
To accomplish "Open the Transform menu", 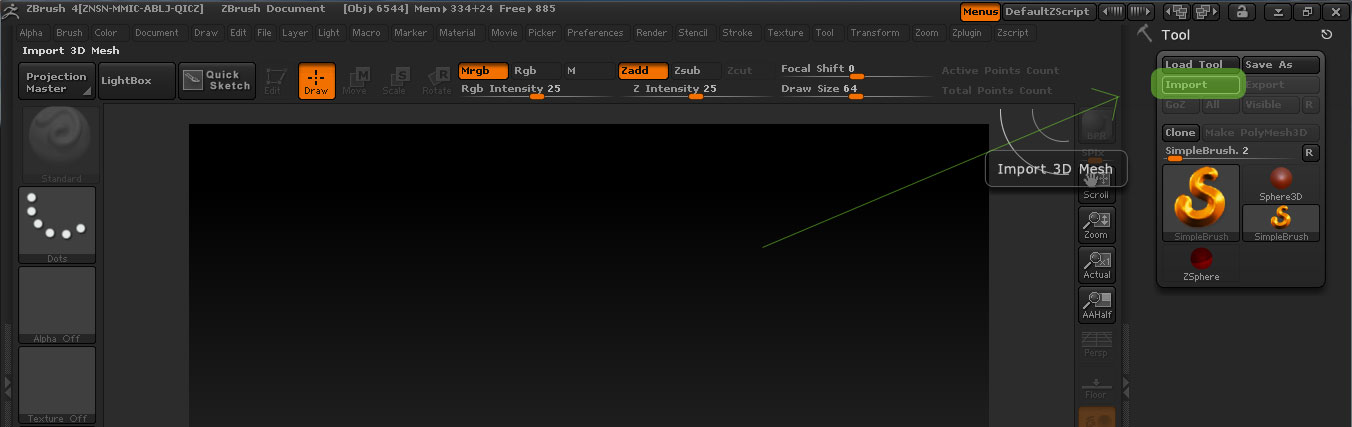I will 875,33.
